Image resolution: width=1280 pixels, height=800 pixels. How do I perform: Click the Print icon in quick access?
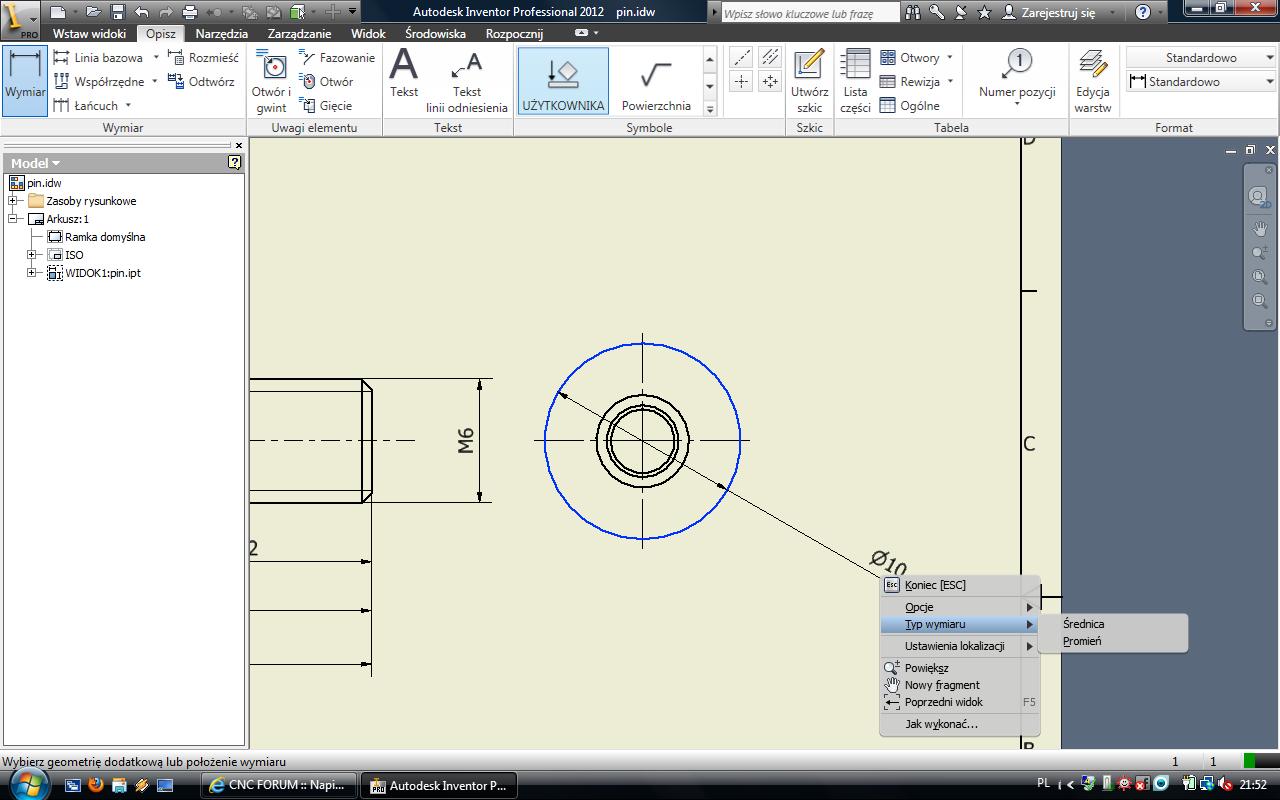pos(190,12)
